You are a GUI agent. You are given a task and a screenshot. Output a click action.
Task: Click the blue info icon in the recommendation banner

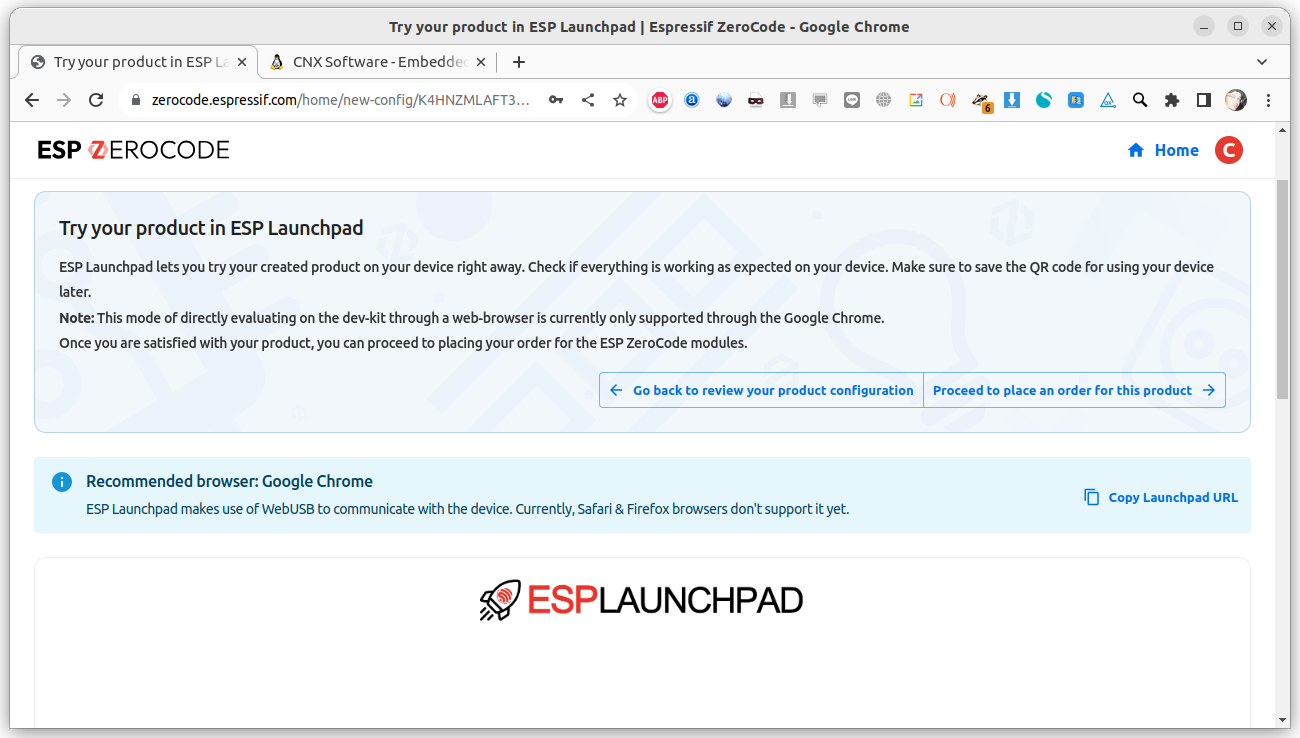coord(62,482)
